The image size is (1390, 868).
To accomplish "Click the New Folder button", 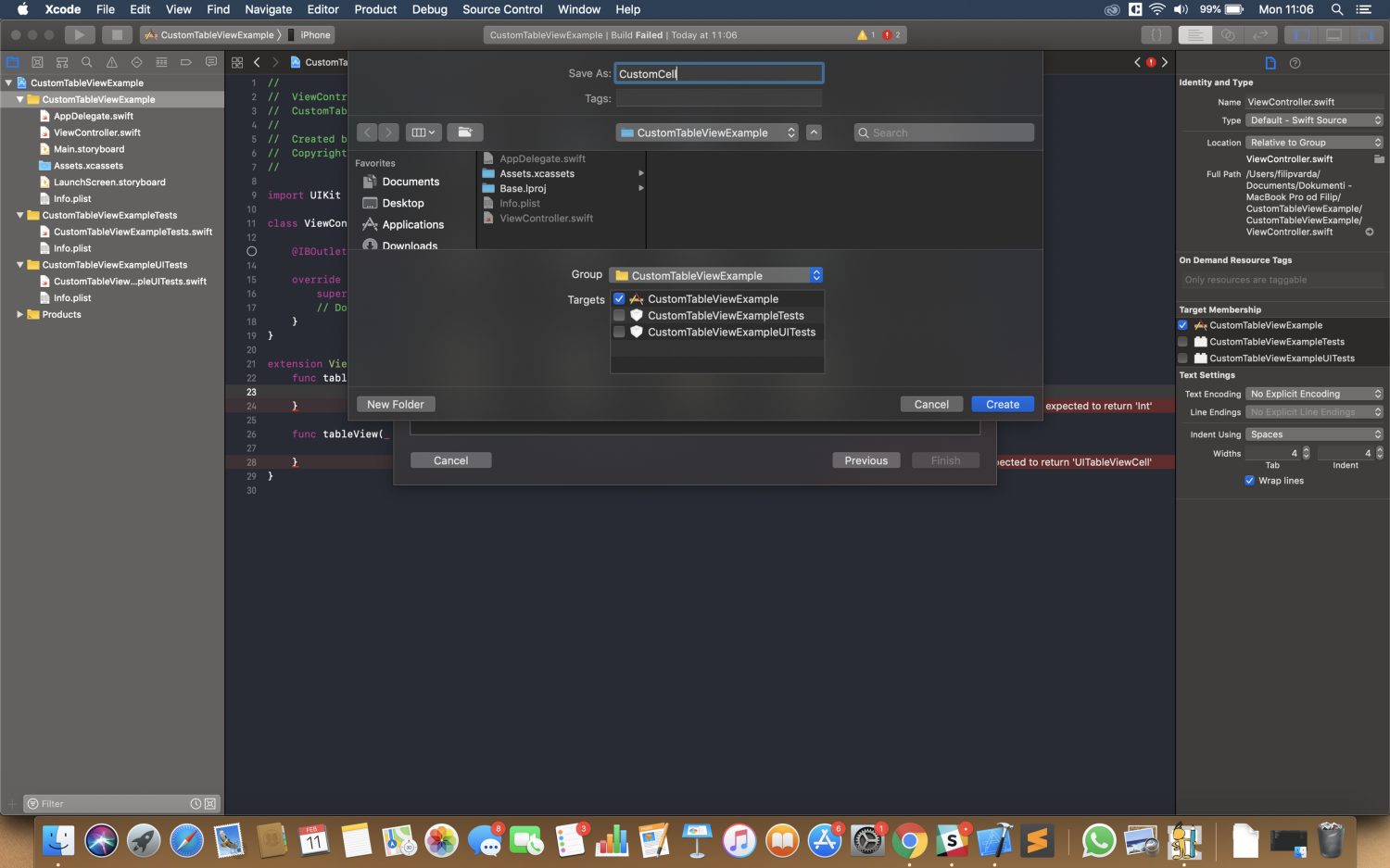I will point(396,405).
